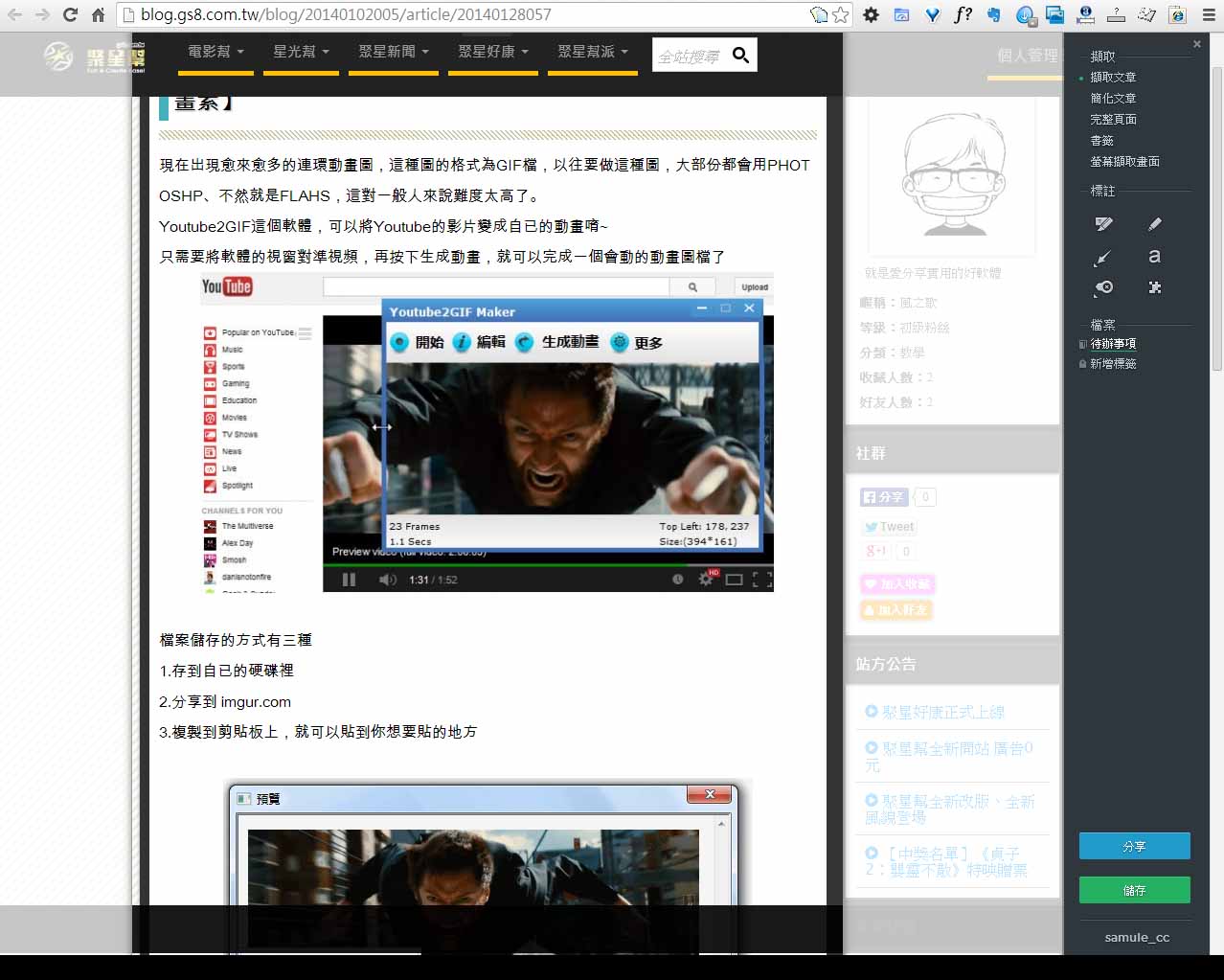Enter full screen on the video player
Viewport: 1224px width, 980px height.
pos(761,580)
